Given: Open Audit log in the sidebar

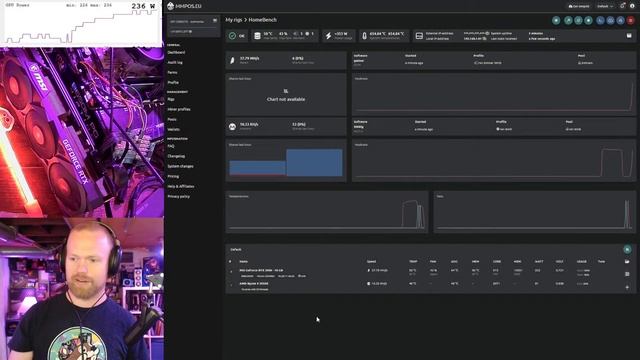Looking at the screenshot, I should [x=175, y=62].
